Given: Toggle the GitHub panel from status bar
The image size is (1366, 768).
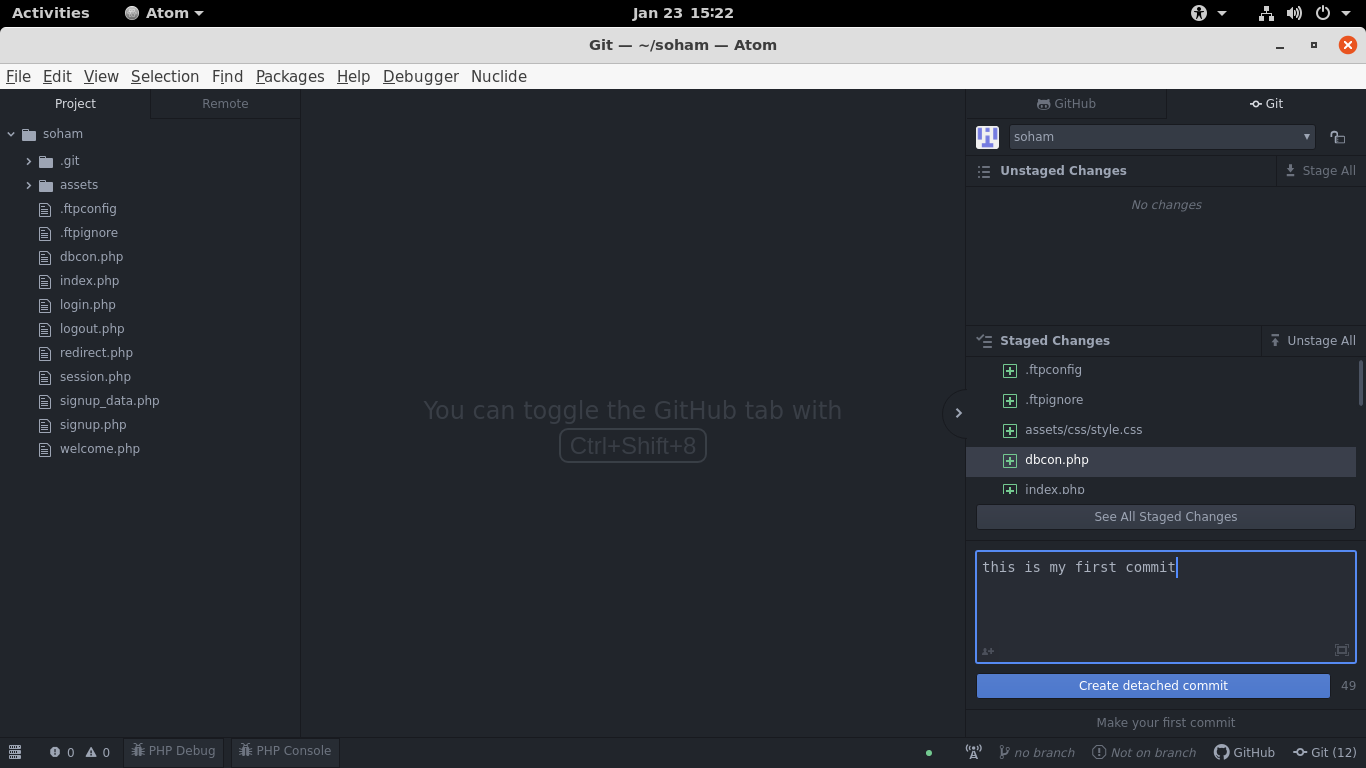Looking at the screenshot, I should tap(1244, 752).
